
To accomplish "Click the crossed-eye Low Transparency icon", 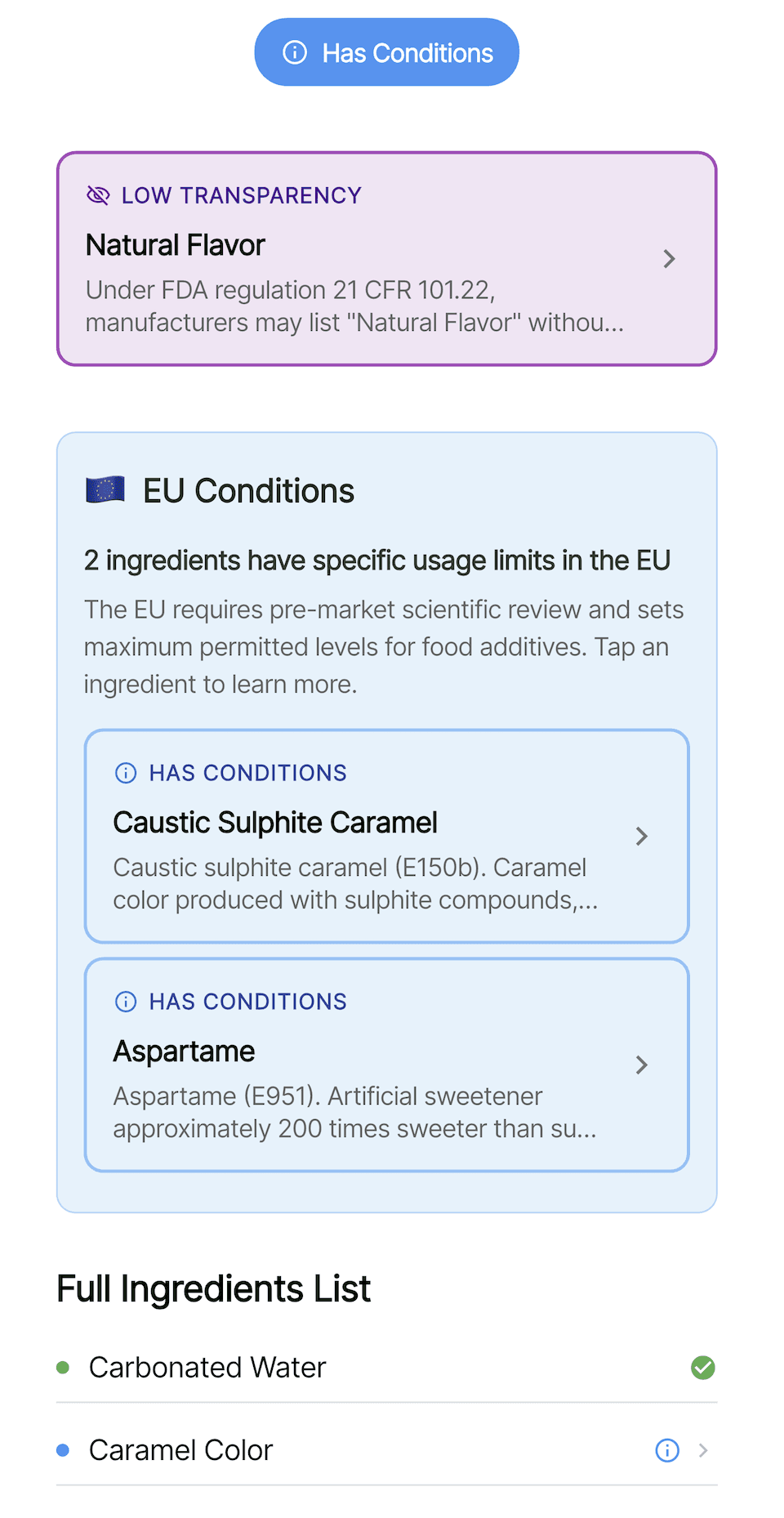I will coord(98,195).
